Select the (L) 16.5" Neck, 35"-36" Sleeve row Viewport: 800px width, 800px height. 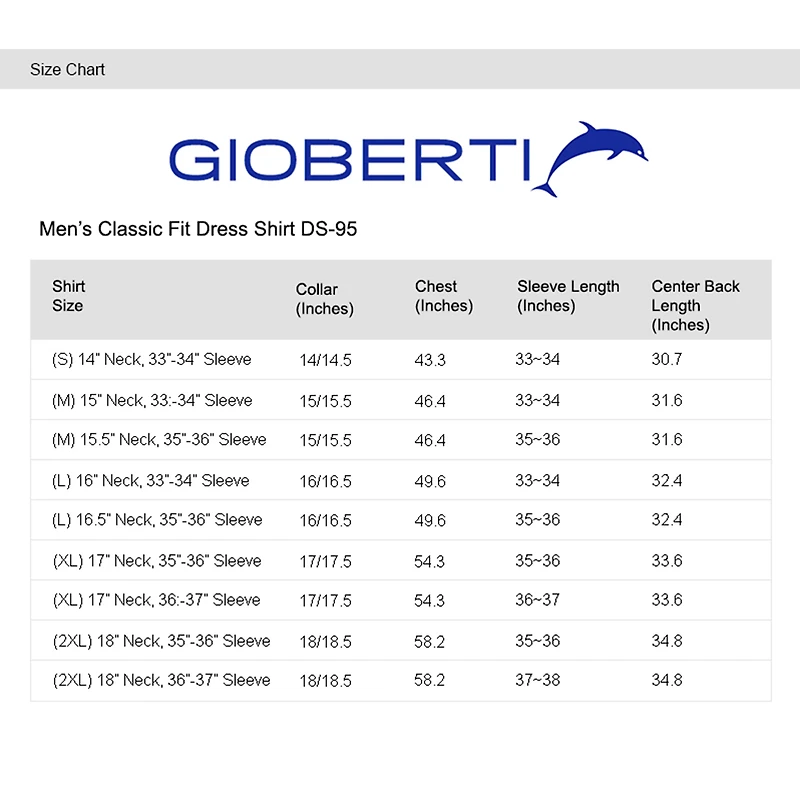pos(401,520)
